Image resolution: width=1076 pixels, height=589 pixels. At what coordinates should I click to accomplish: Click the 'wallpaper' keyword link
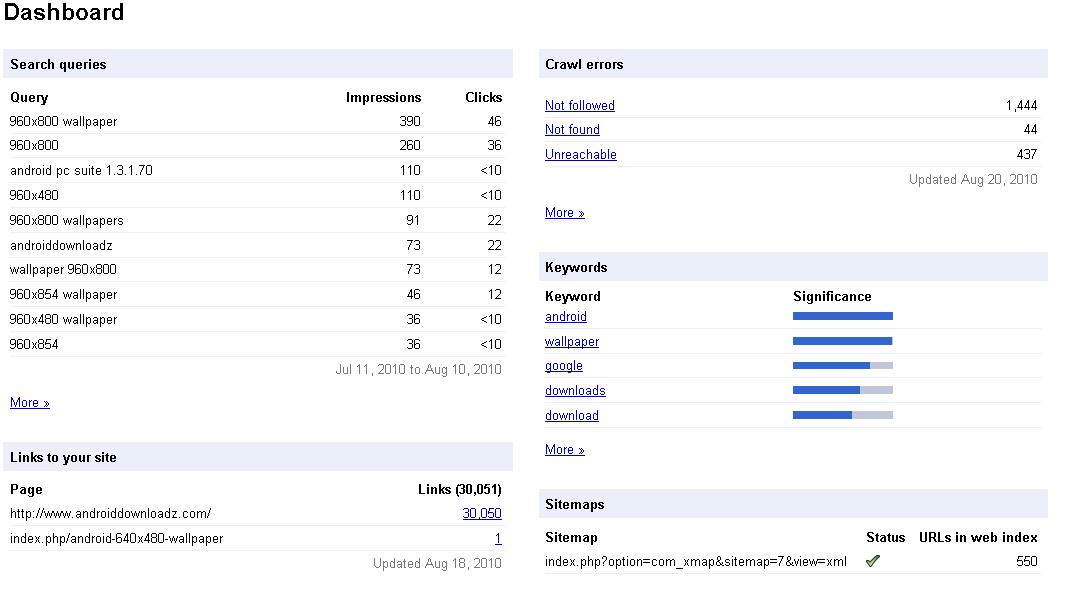coord(572,342)
